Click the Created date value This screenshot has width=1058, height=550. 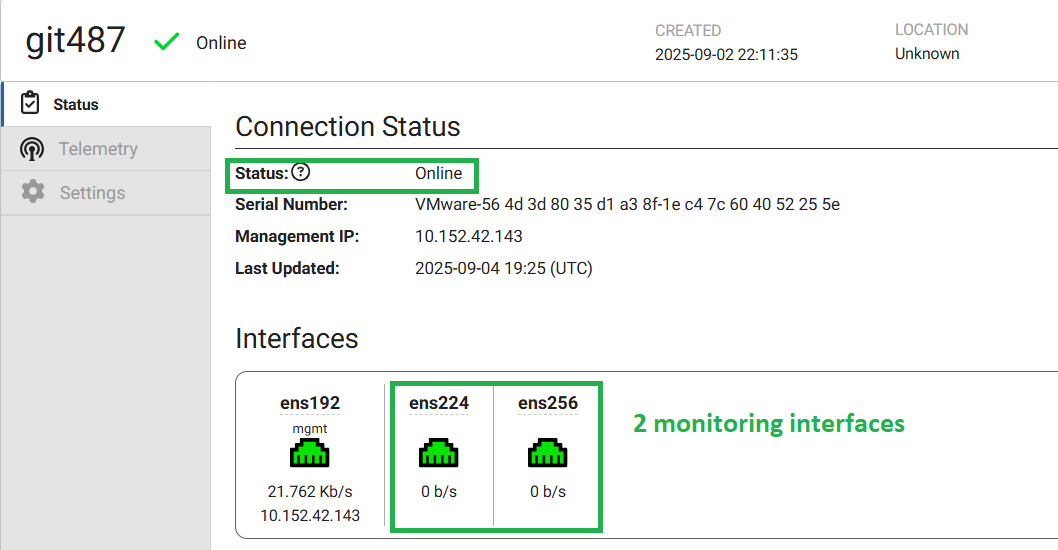coord(726,54)
